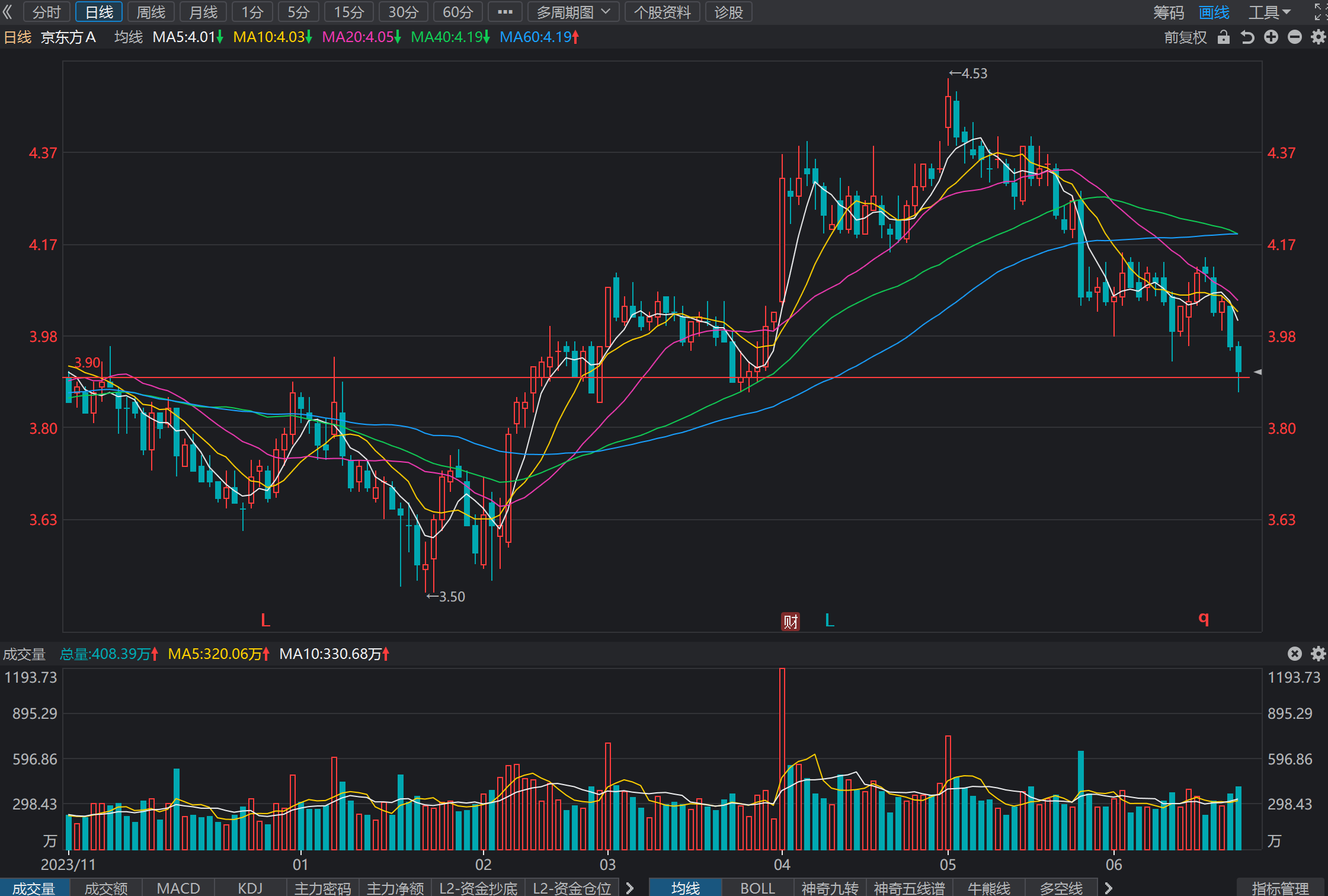Close the volume sub-panel
The height and width of the screenshot is (896, 1328).
click(x=1295, y=654)
